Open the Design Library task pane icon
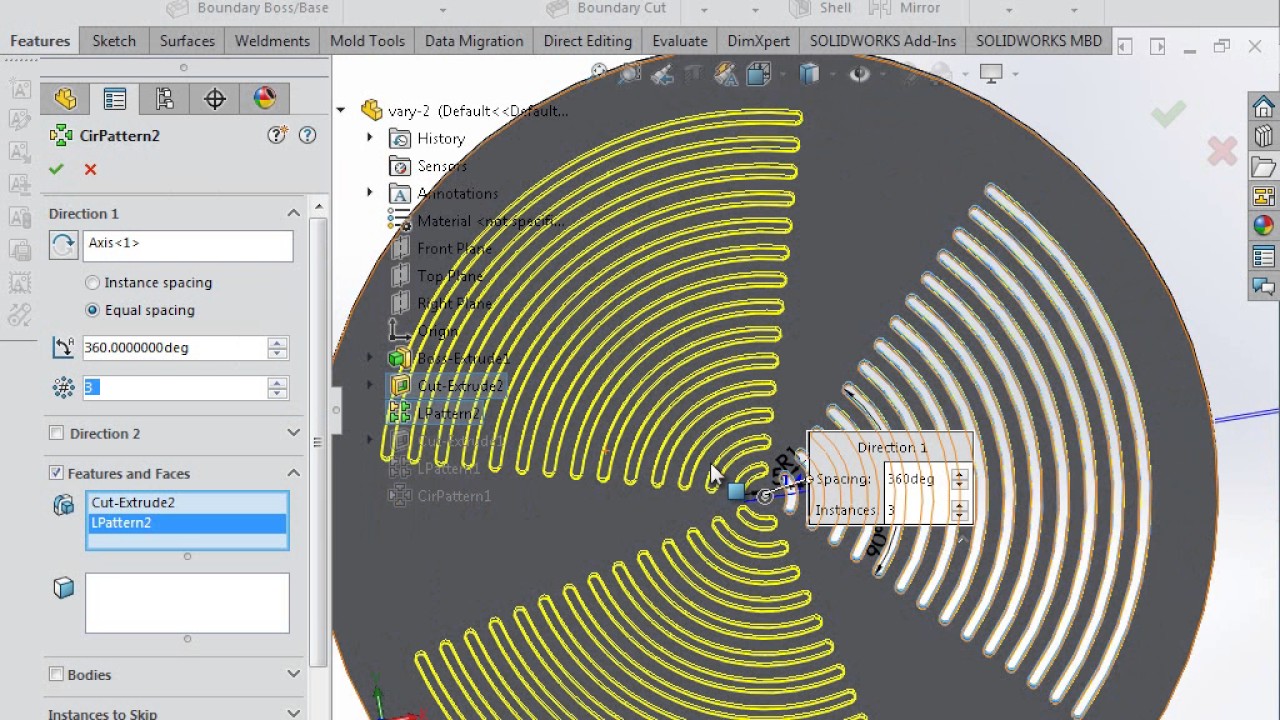 [x=1264, y=136]
